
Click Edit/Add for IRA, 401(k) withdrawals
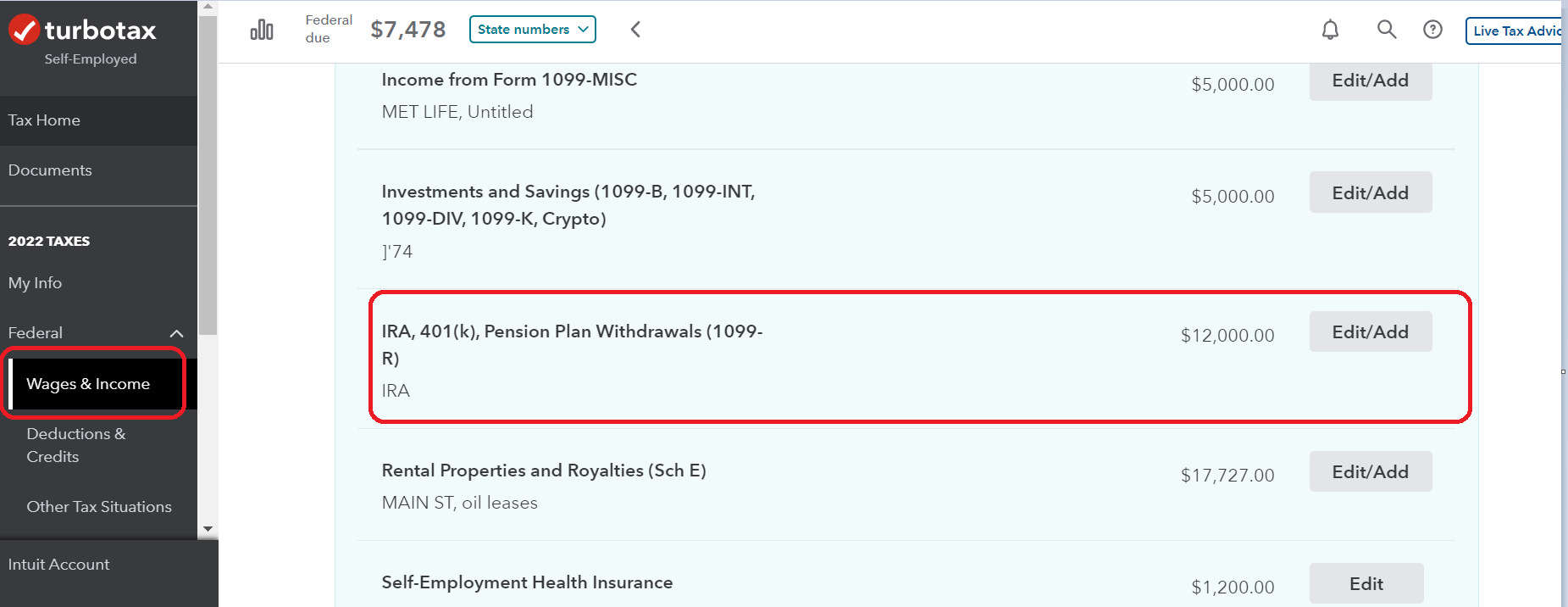tap(1371, 332)
